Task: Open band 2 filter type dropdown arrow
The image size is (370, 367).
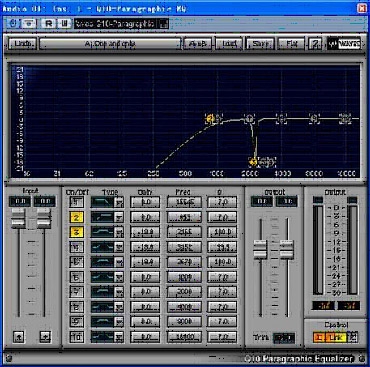Action: point(119,217)
